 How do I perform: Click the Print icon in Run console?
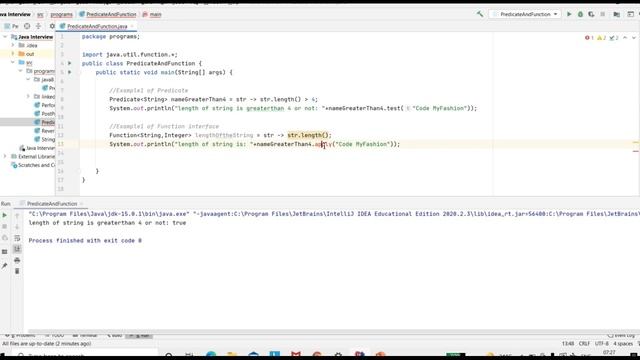(17, 260)
